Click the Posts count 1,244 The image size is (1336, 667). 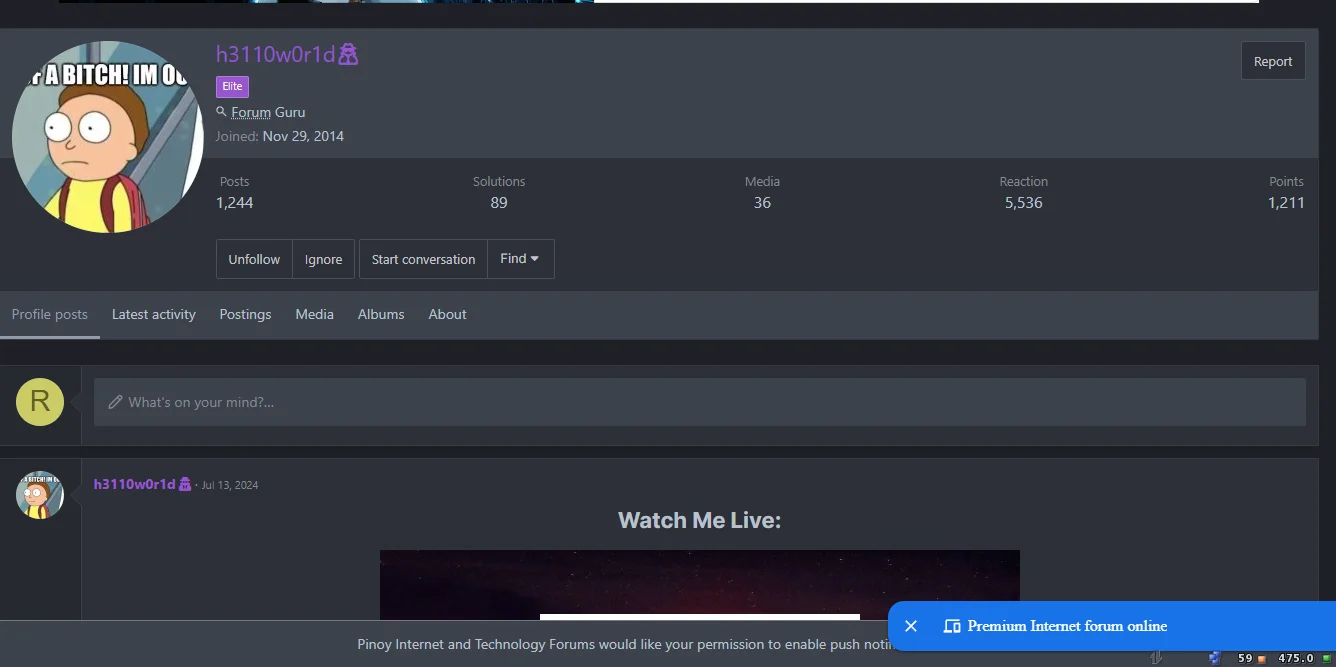(235, 202)
